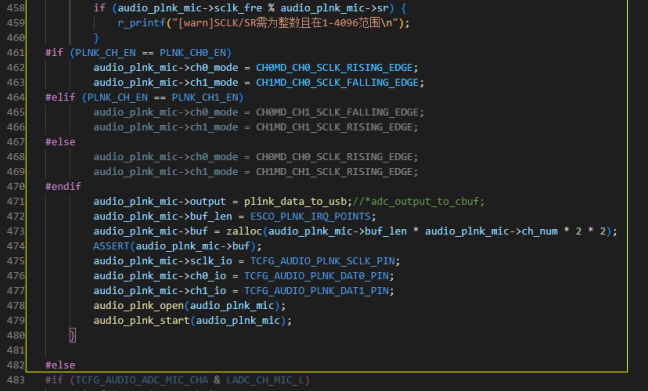Click output member on line 471
648x391 pixels.
click(x=208, y=202)
